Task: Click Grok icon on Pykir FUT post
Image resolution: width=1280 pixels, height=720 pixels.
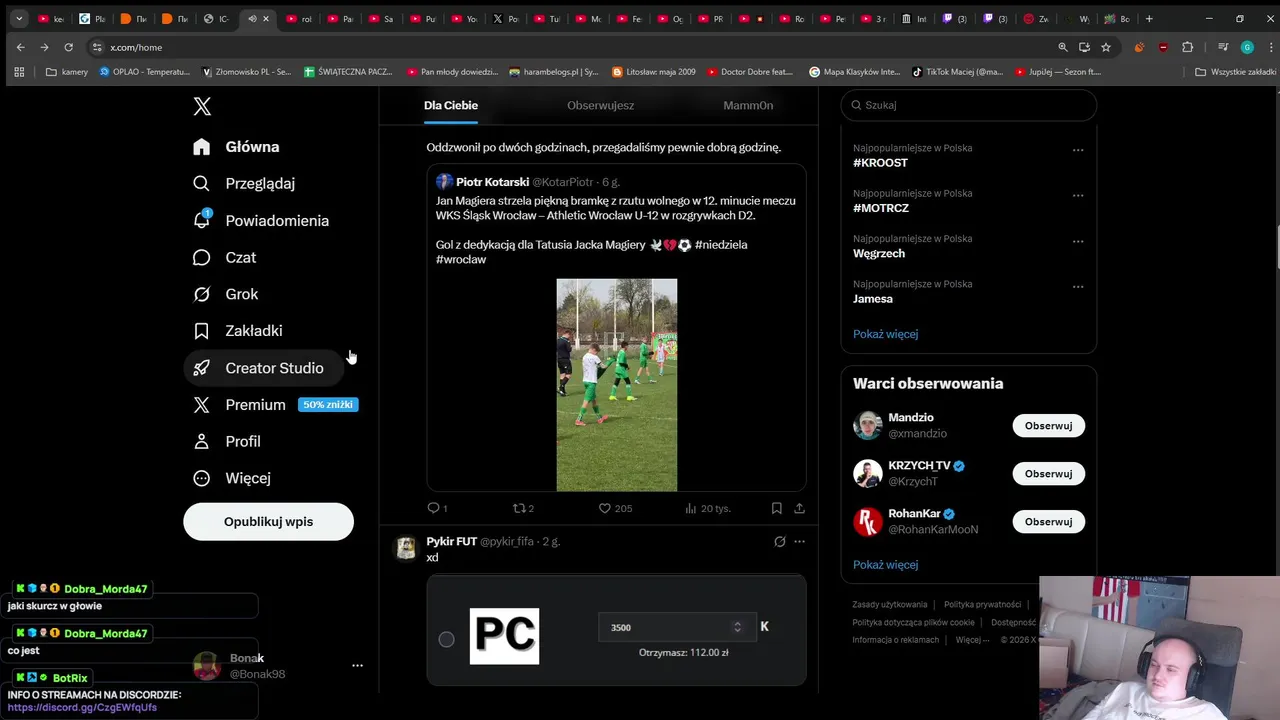Action: click(779, 541)
